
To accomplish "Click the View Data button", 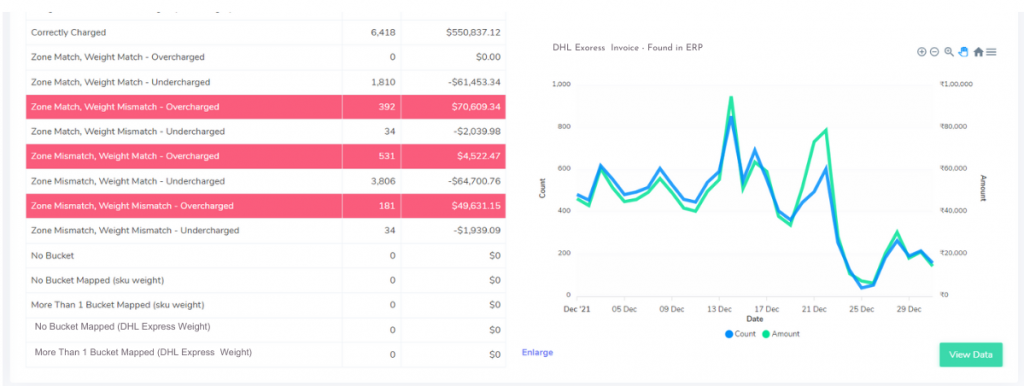I will pyautogui.click(x=971, y=355).
